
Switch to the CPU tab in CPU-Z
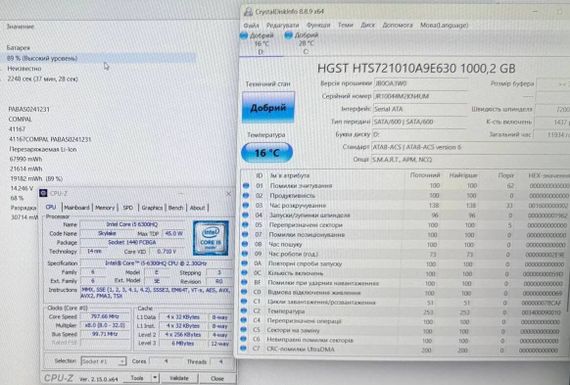[51, 207]
